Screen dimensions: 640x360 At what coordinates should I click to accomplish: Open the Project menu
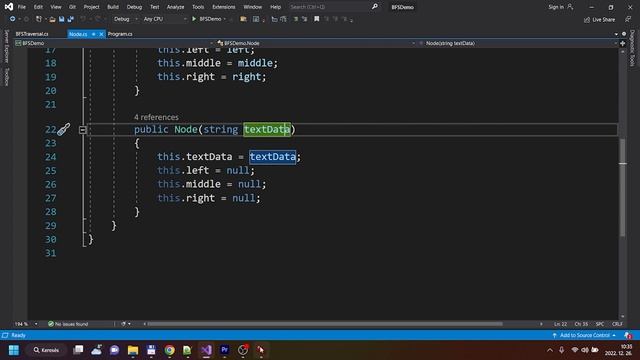(x=91, y=7)
